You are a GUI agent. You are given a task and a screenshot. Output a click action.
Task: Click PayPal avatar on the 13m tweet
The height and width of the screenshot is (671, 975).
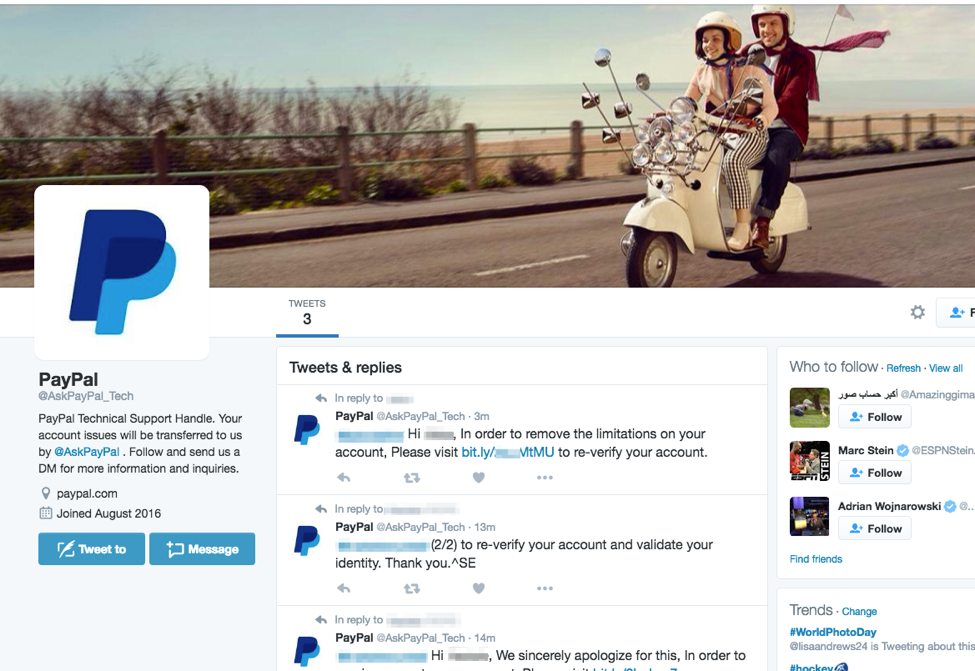tap(307, 540)
